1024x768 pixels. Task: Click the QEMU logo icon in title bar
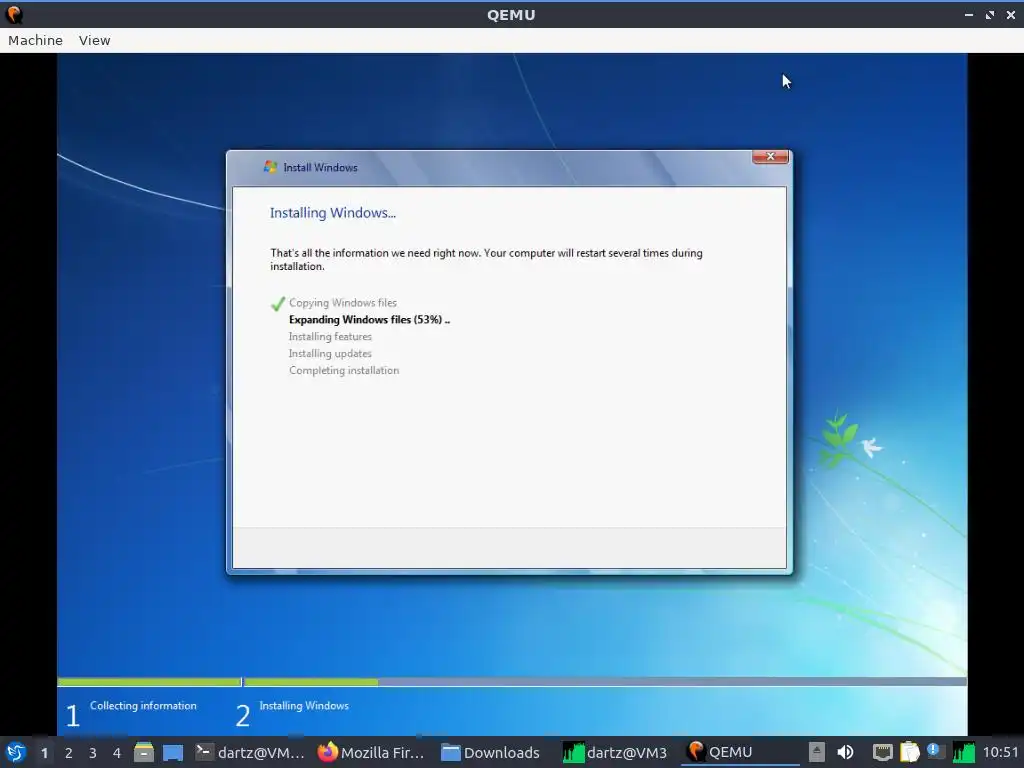pos(14,14)
